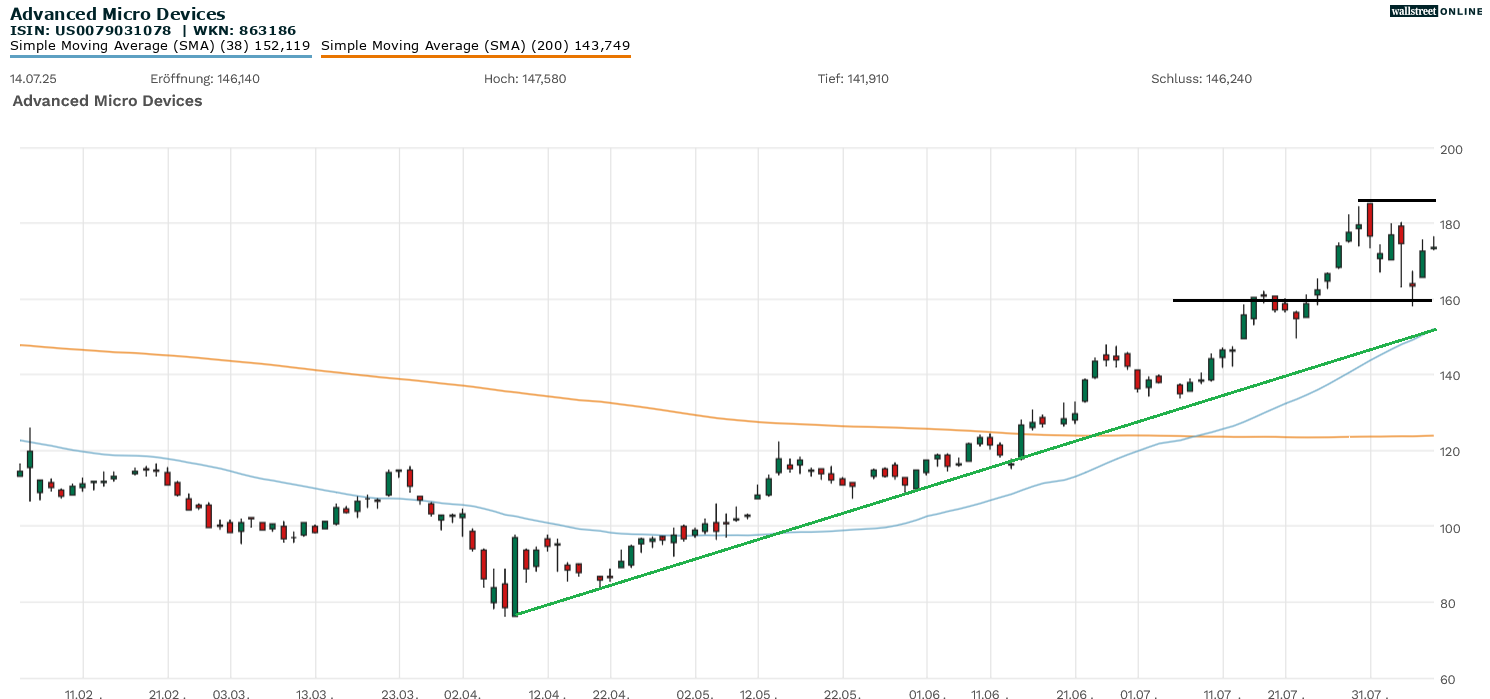
Task: Click the wallstreet ONLINE logo
Action: [1436, 11]
